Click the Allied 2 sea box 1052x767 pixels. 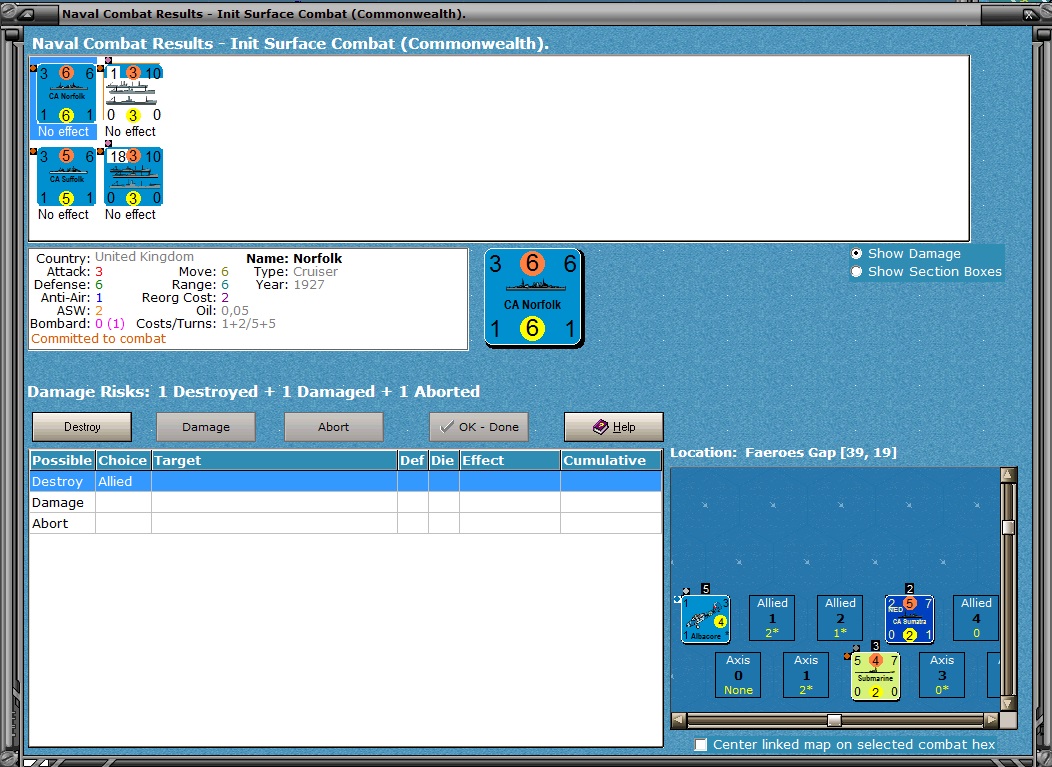[840, 618]
